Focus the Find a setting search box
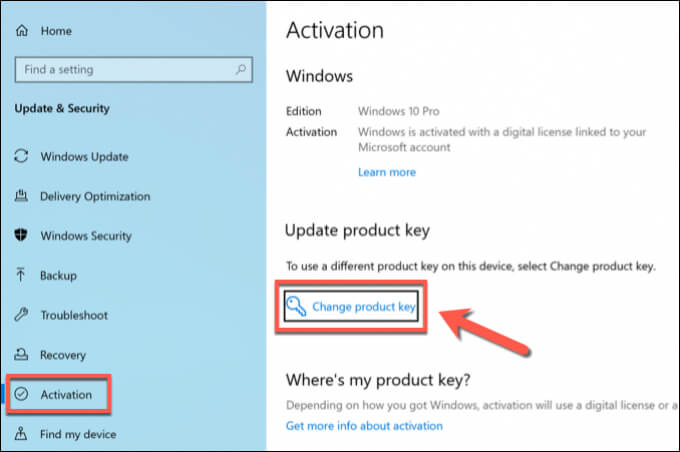680x452 pixels. click(125, 70)
